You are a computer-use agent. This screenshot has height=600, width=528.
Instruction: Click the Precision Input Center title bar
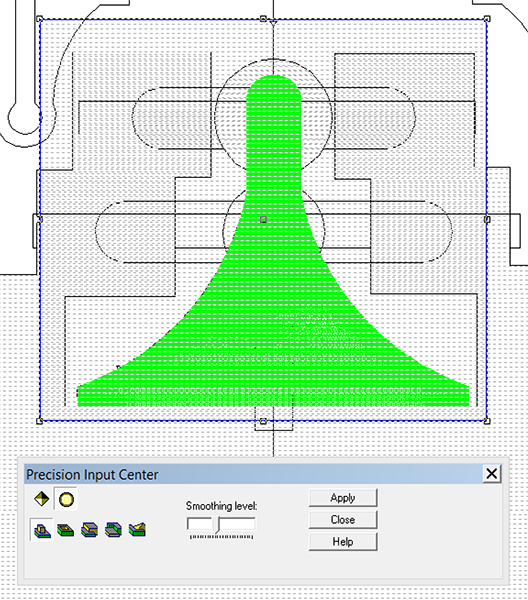pyautogui.click(x=263, y=474)
